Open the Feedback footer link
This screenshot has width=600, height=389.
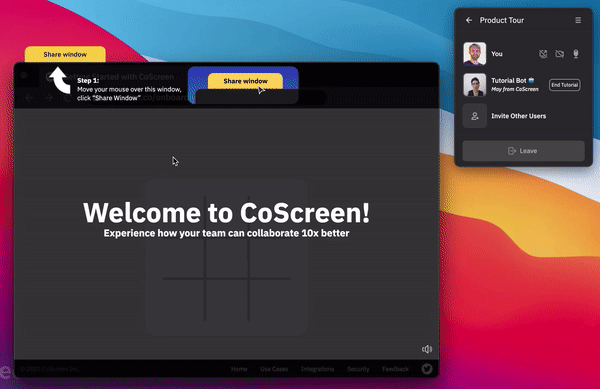395,369
